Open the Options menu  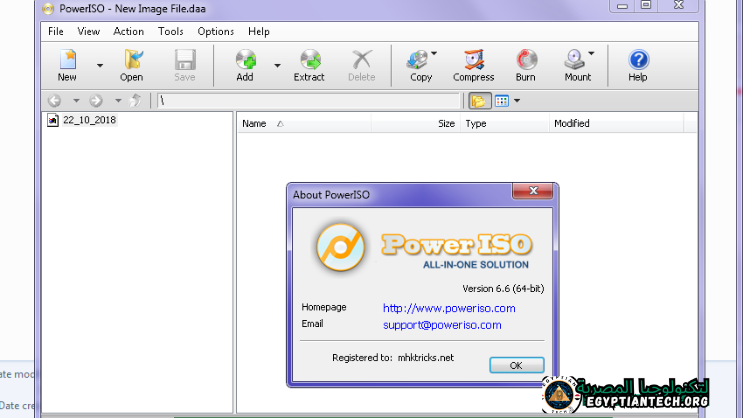click(x=216, y=31)
